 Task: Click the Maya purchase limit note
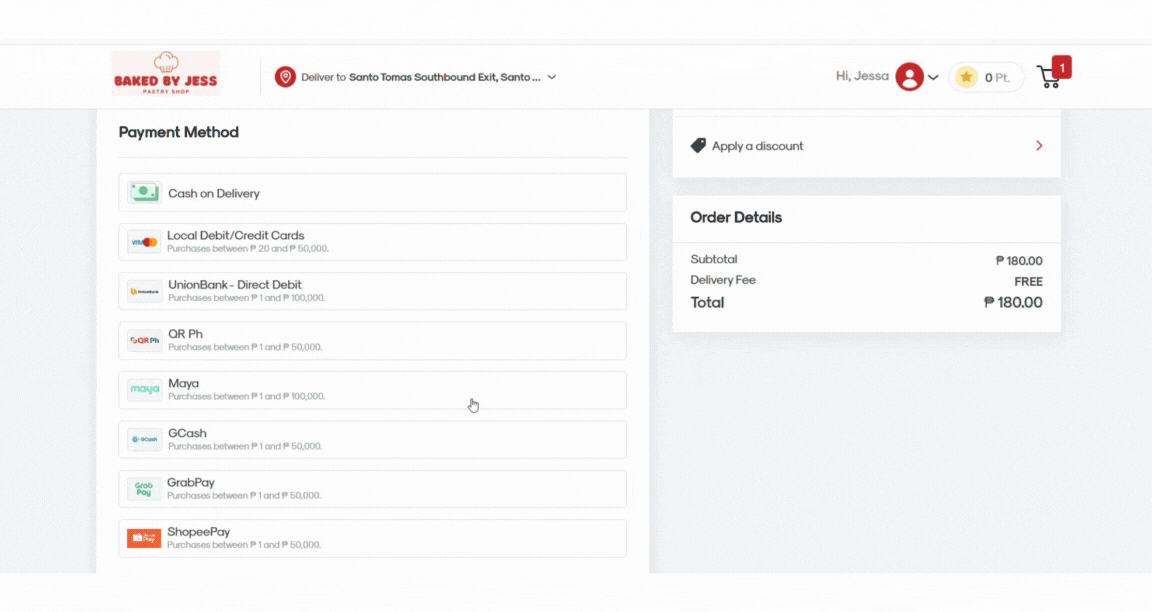(x=246, y=397)
